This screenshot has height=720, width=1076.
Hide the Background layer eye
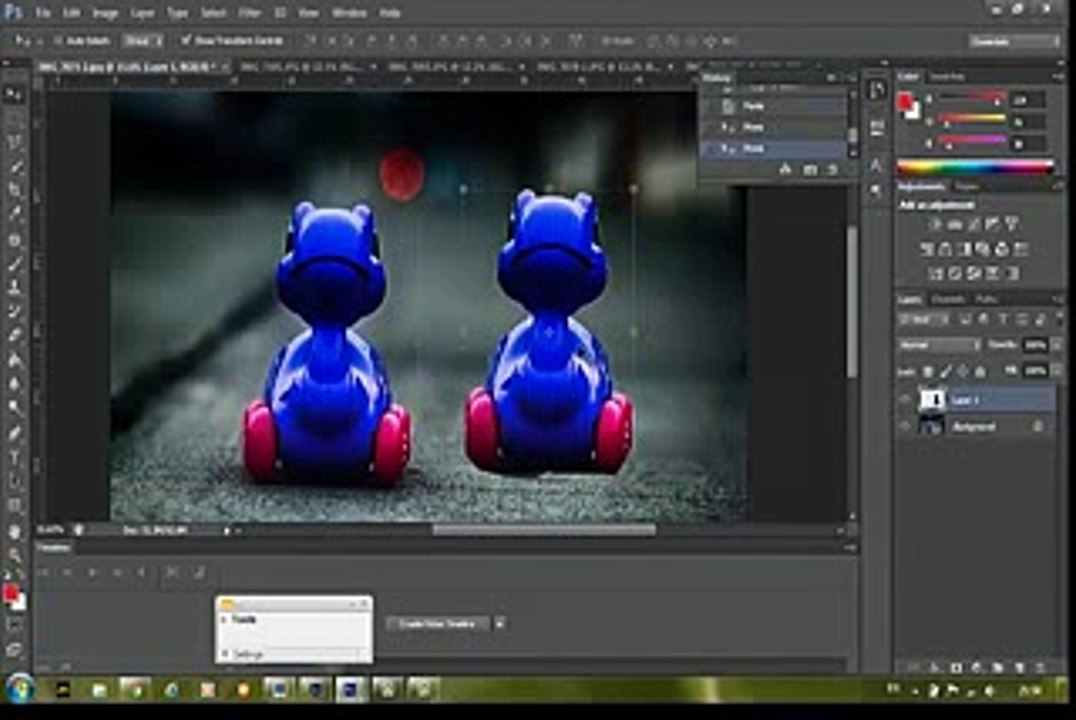906,426
